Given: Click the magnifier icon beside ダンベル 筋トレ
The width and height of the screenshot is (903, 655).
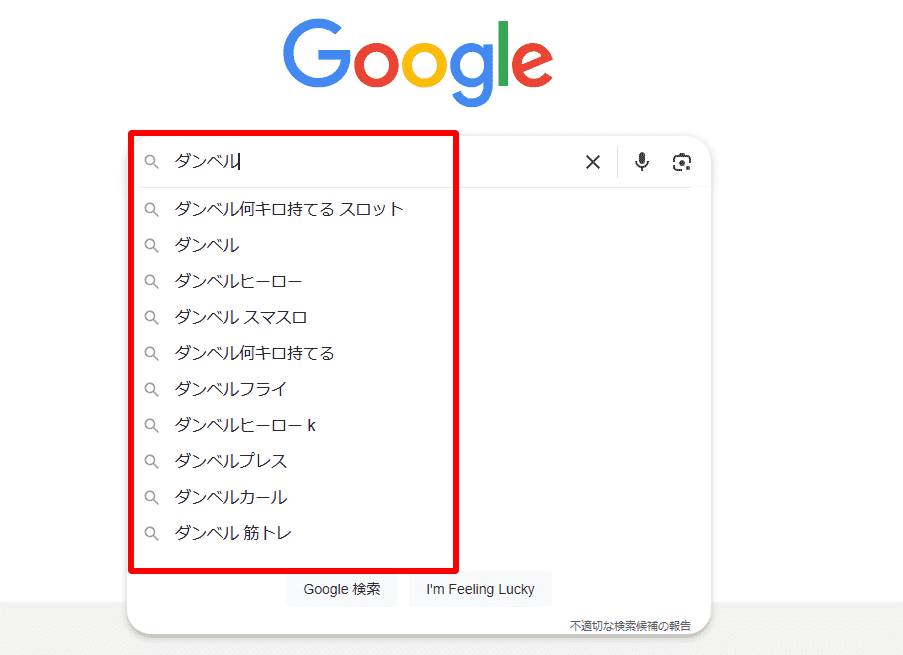Looking at the screenshot, I should coord(152,533).
